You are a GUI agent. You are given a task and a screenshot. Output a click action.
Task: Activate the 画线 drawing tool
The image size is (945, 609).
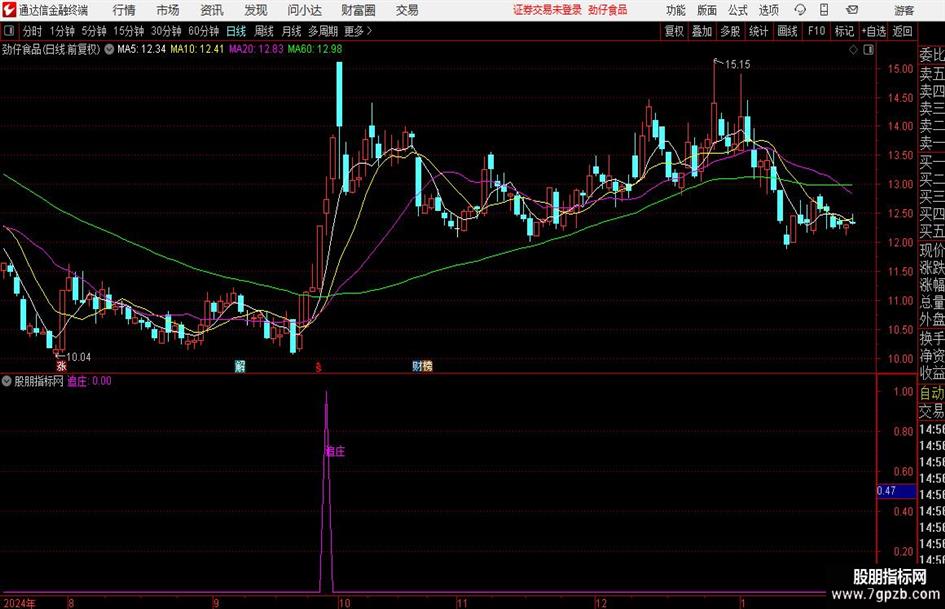point(787,31)
